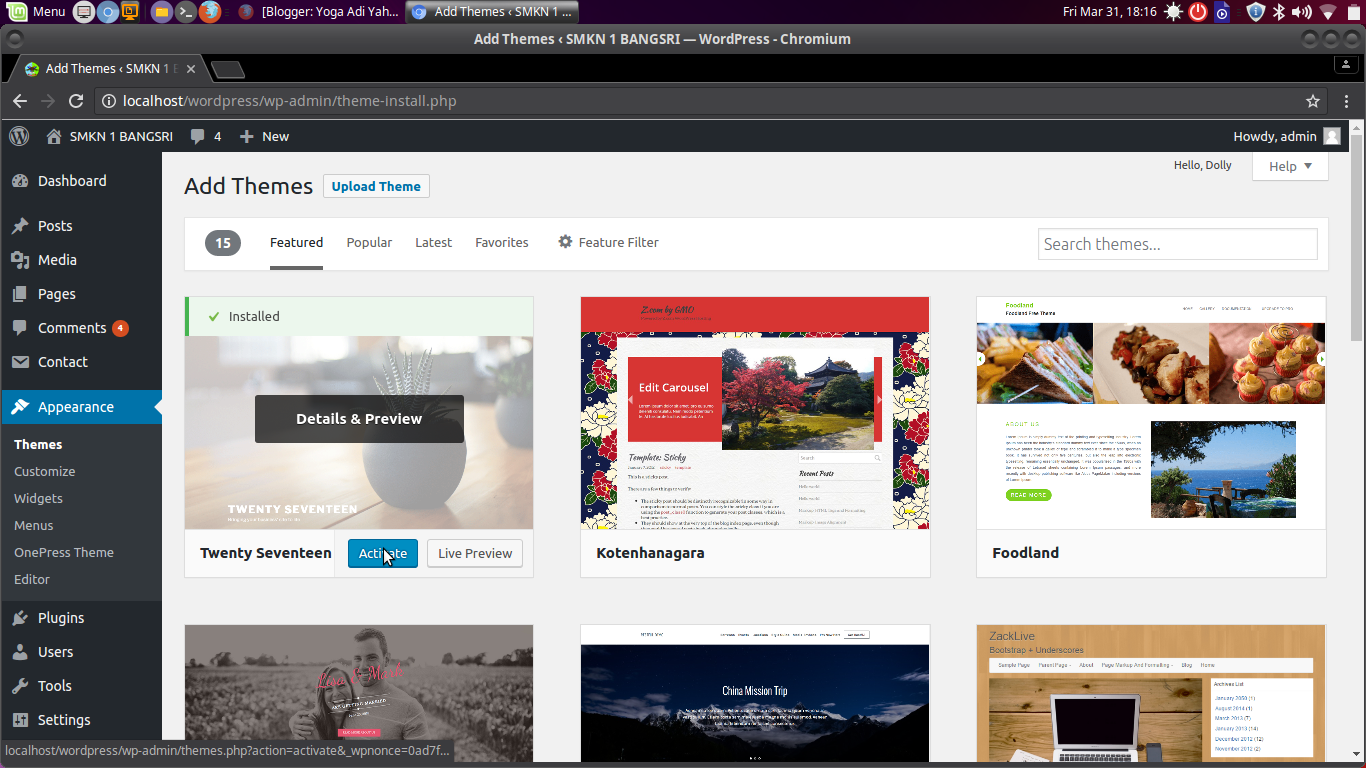Open the comments bubble showing 4
The width and height of the screenshot is (1366, 768).
(x=206, y=136)
